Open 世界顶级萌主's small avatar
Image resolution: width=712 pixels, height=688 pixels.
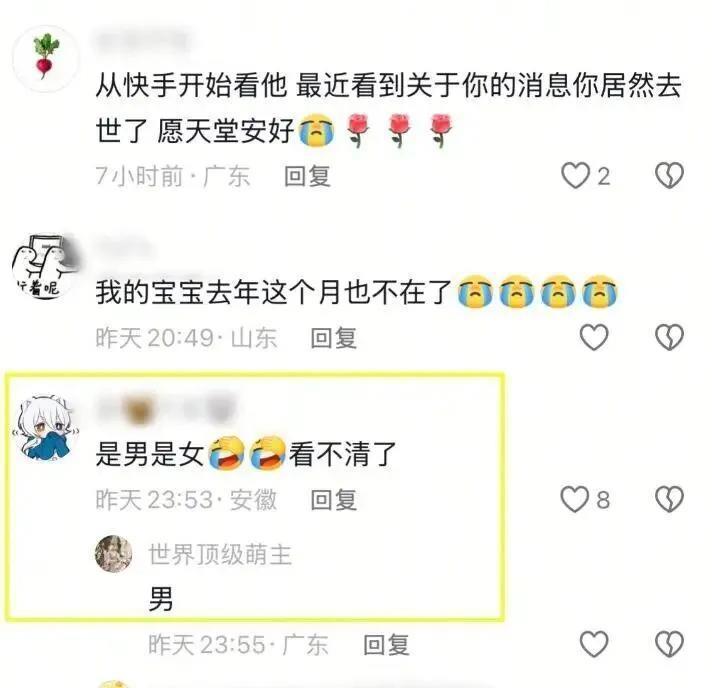pos(114,554)
